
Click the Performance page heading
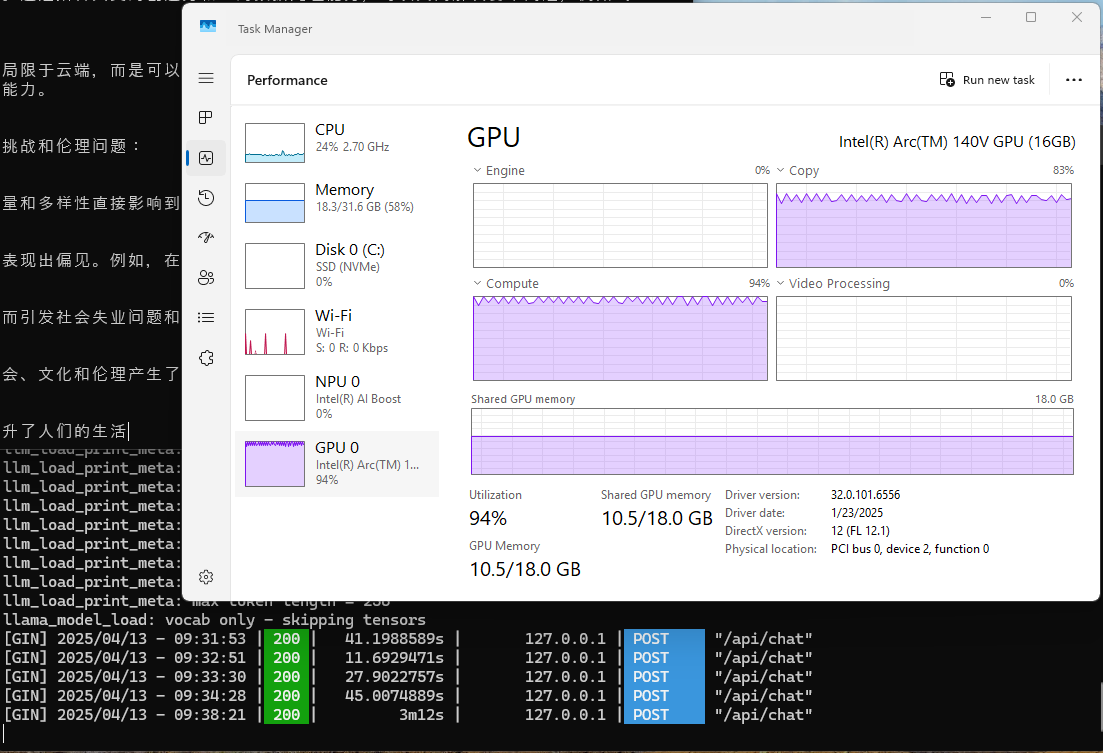coord(287,80)
